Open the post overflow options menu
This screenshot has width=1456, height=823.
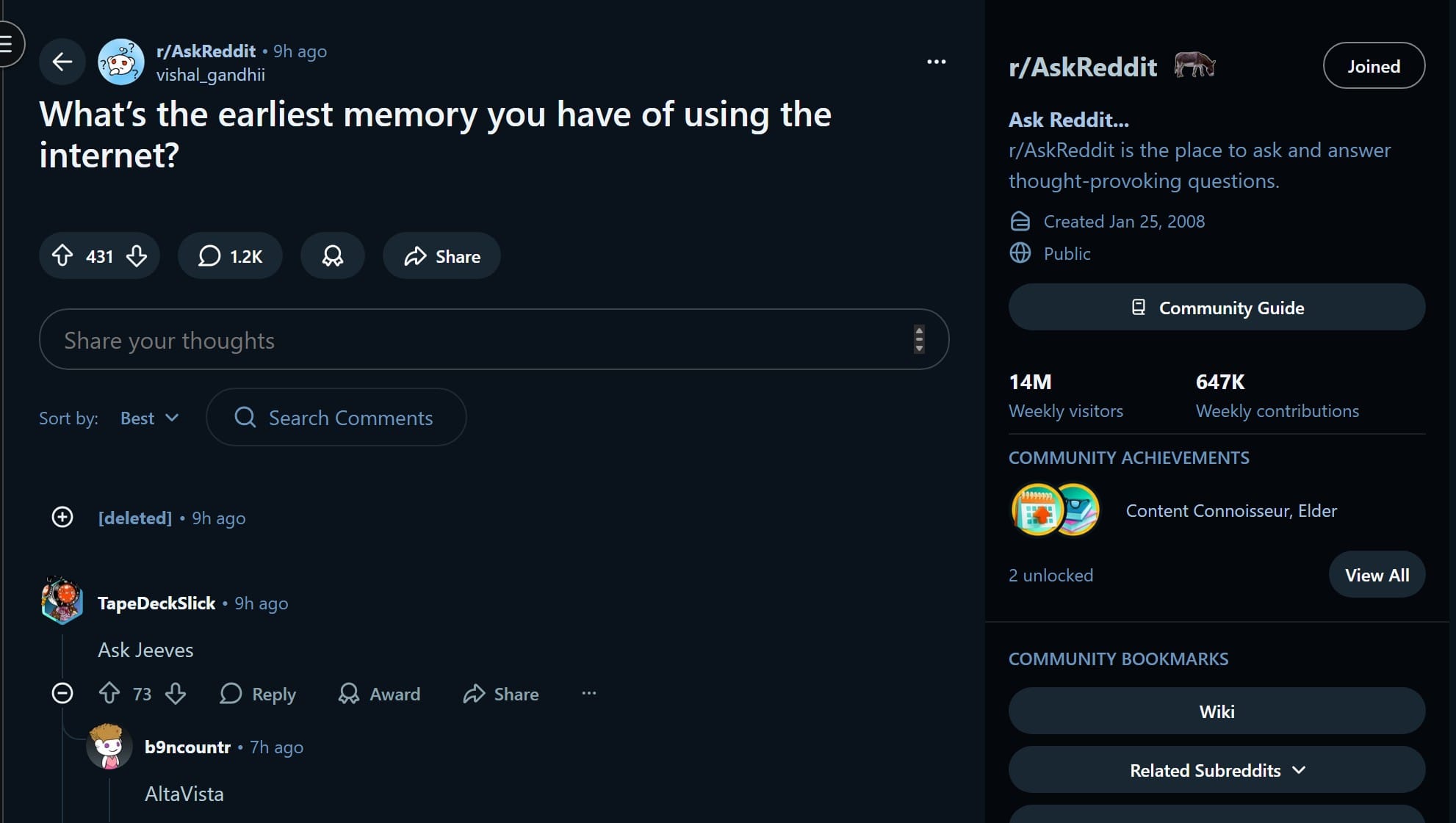[x=936, y=62]
